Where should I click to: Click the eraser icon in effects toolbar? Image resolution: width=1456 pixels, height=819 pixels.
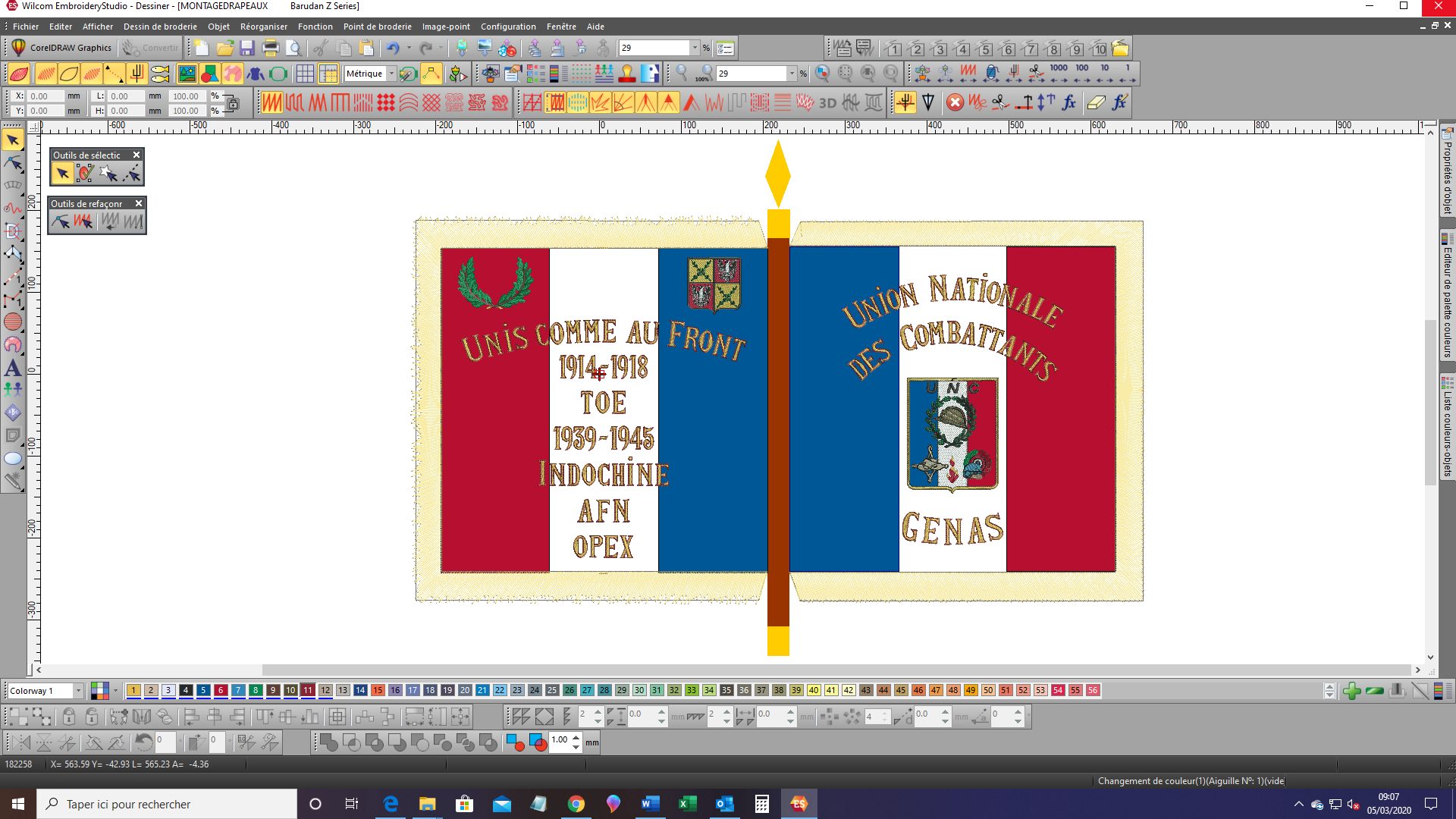coord(1095,103)
